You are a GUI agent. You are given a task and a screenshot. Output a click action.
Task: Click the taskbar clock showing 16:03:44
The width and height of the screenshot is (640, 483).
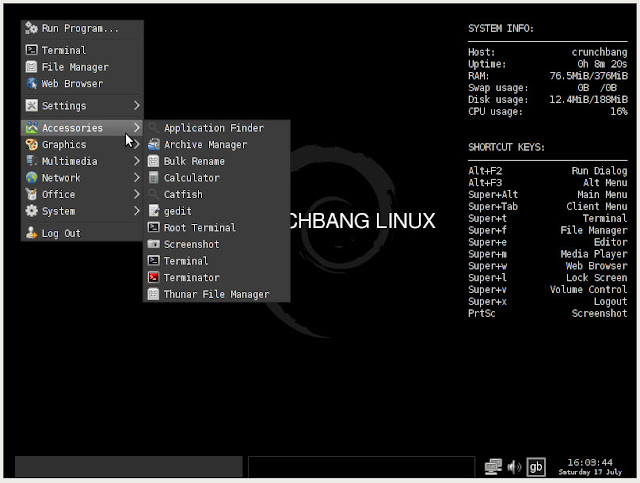(x=590, y=462)
